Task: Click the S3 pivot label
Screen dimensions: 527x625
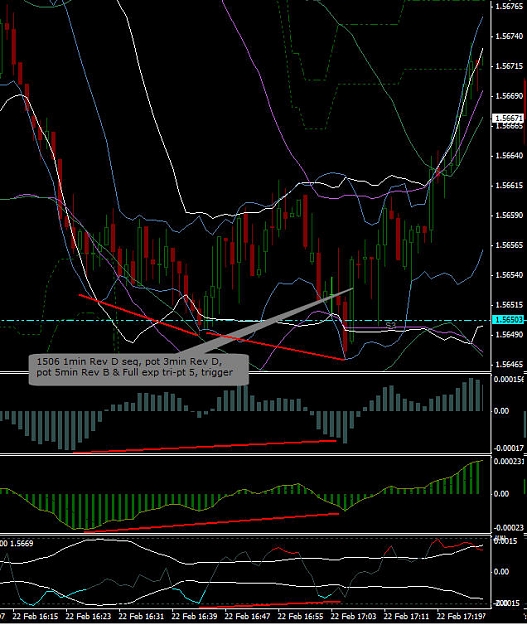Action: click(391, 325)
